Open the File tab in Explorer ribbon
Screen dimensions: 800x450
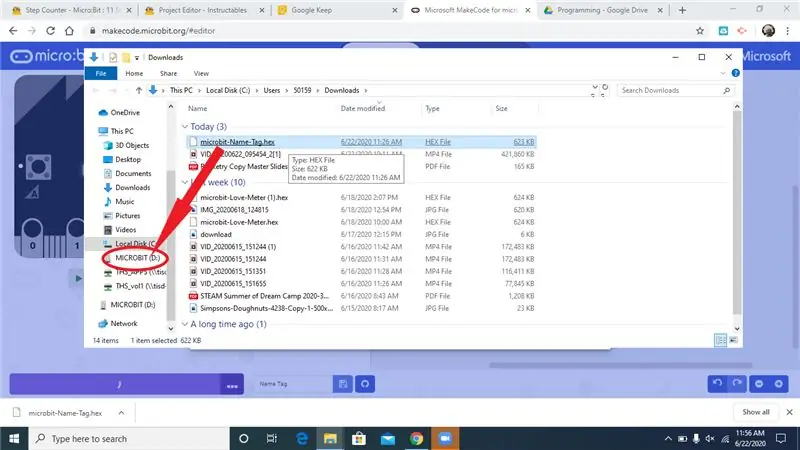pos(101,73)
